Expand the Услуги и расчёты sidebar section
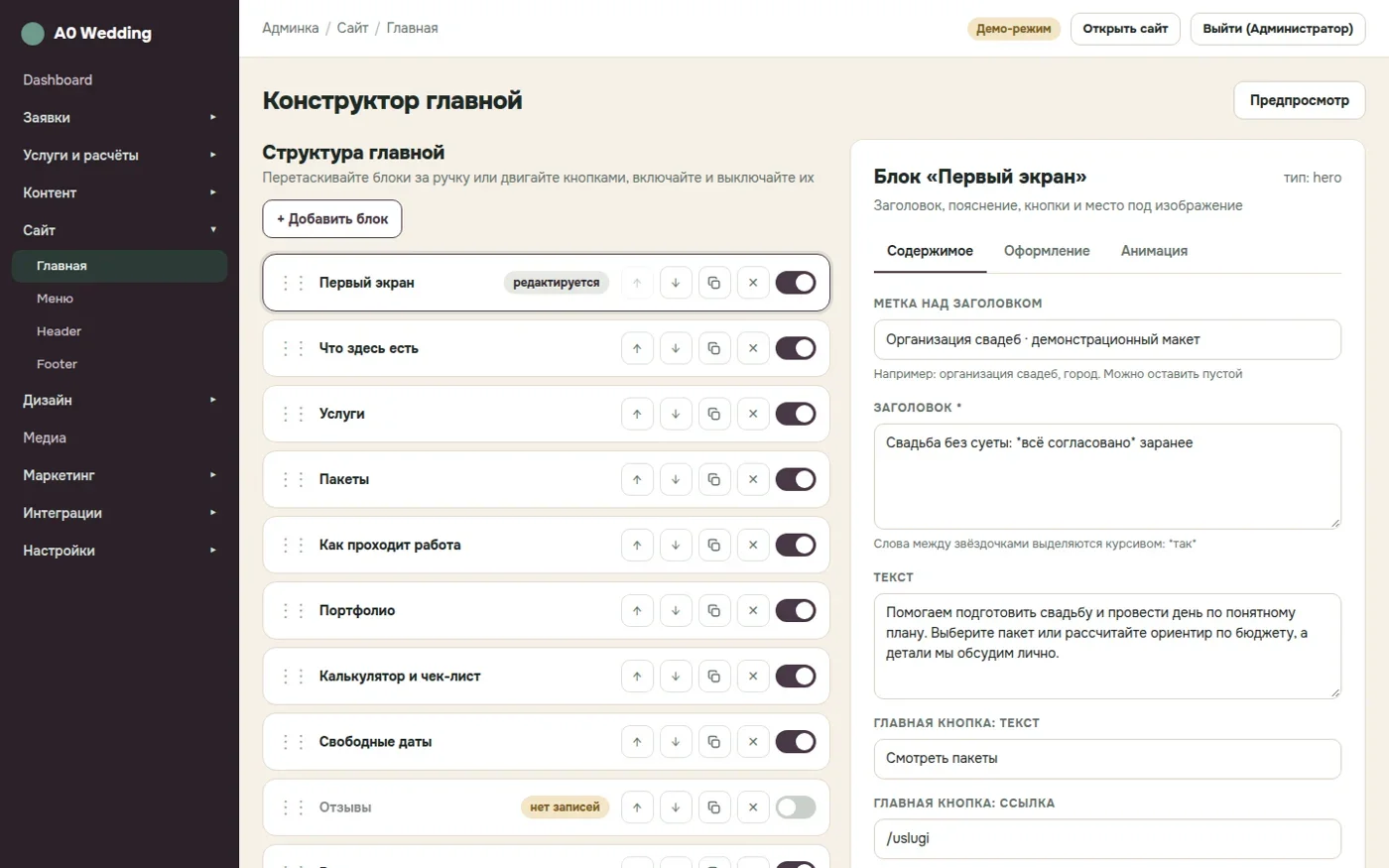This screenshot has height=868, width=1389. (119, 155)
